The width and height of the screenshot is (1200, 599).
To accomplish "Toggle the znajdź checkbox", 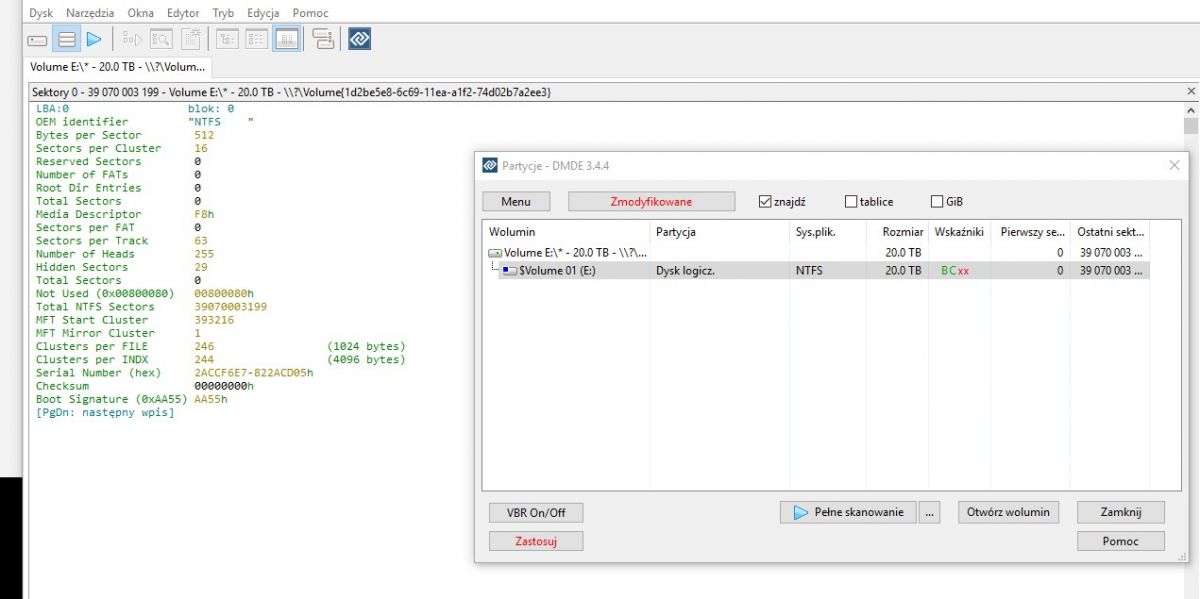I will coord(765,201).
